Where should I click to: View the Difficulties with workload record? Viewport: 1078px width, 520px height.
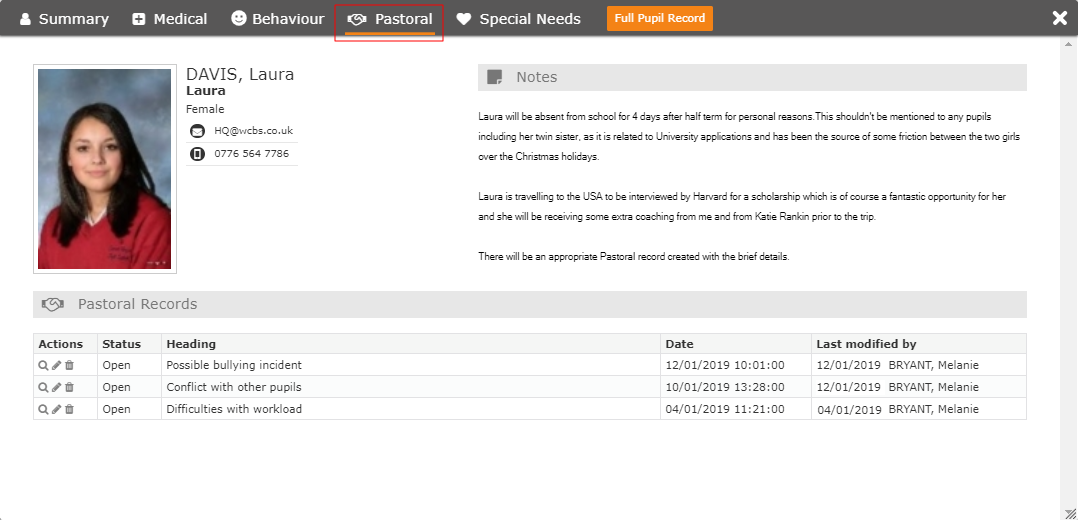click(x=43, y=409)
